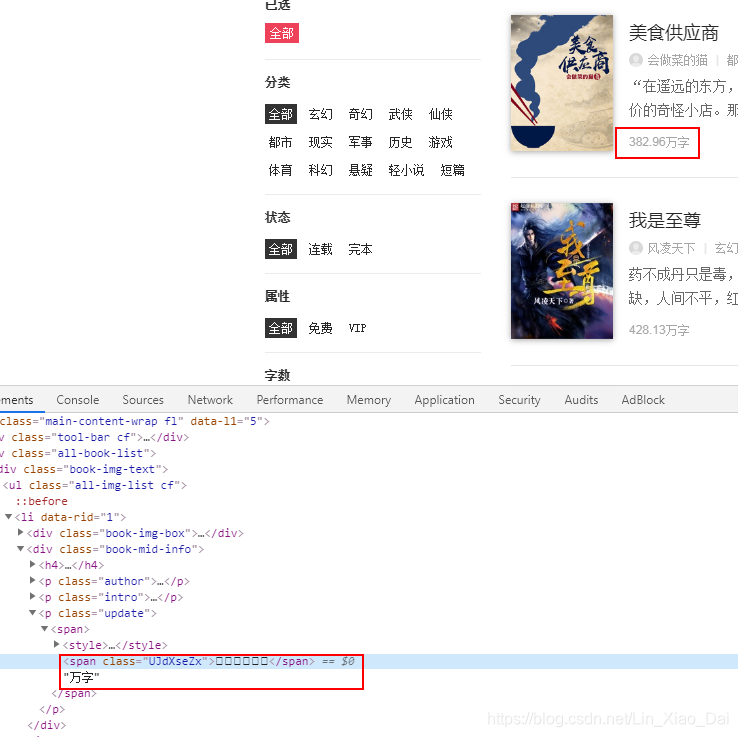
Task: Pick the 军事 category filter
Action: click(x=361, y=142)
